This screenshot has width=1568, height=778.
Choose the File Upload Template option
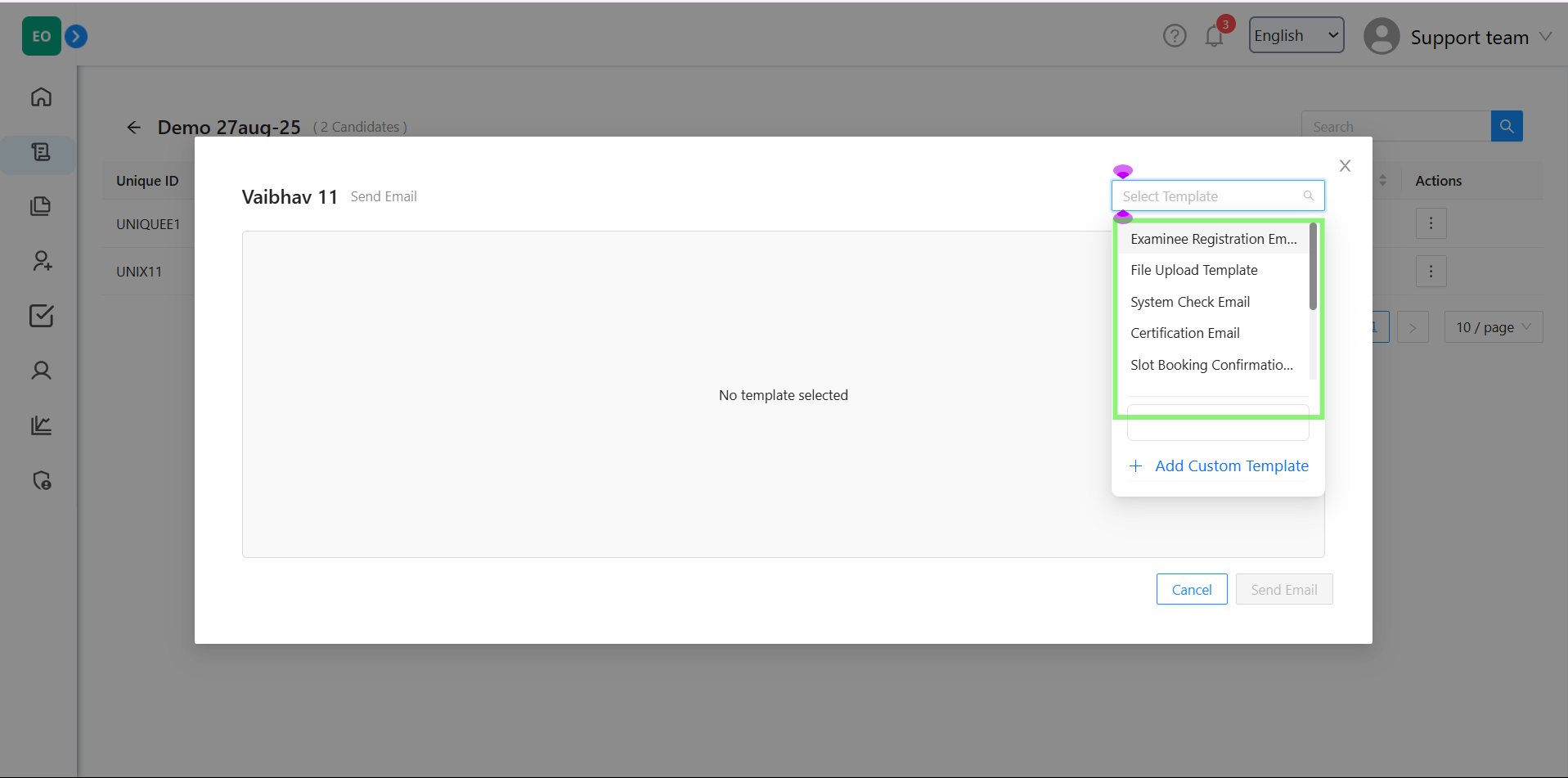click(x=1193, y=270)
